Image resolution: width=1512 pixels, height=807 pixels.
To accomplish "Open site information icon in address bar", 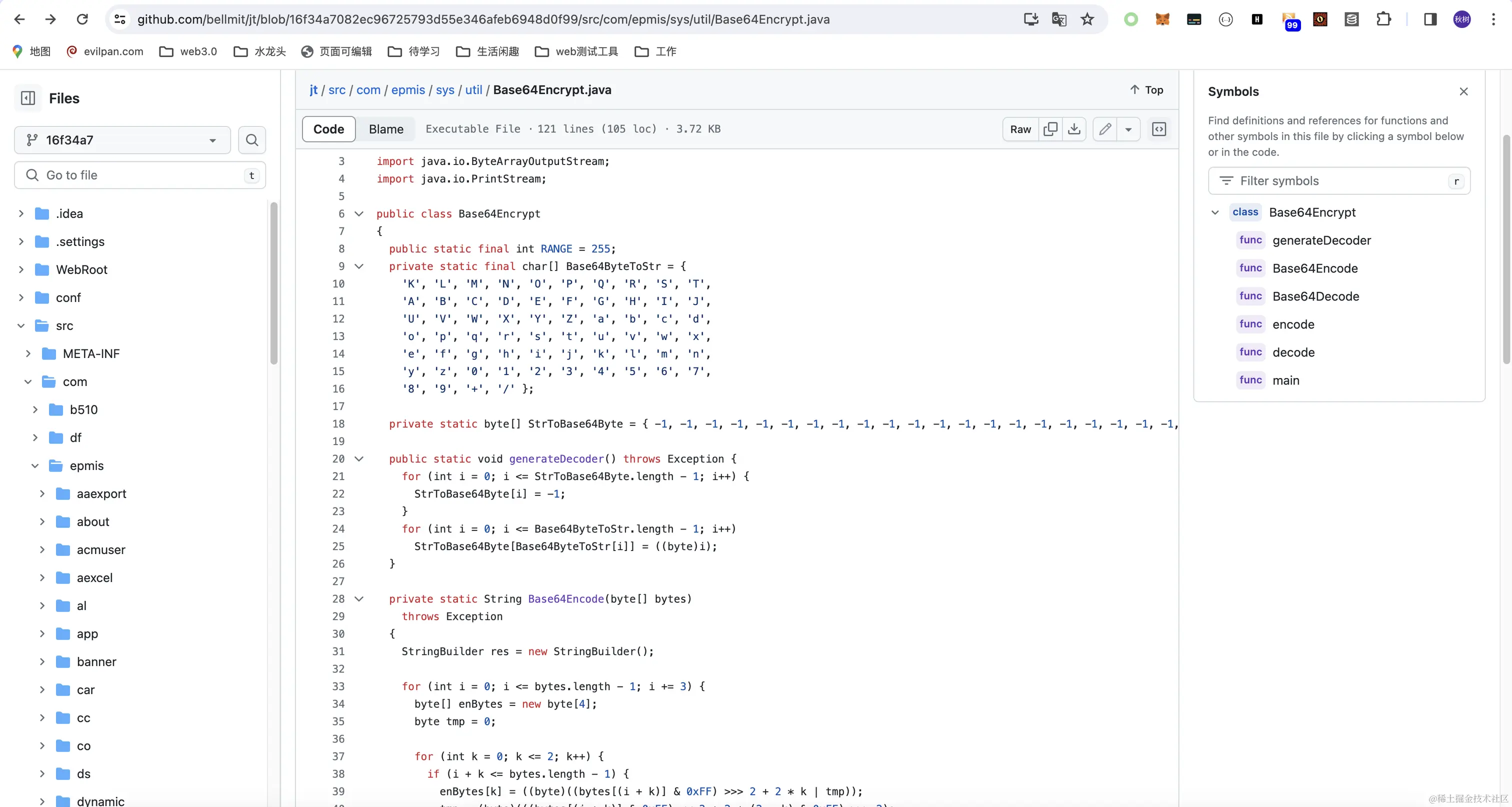I will (119, 19).
